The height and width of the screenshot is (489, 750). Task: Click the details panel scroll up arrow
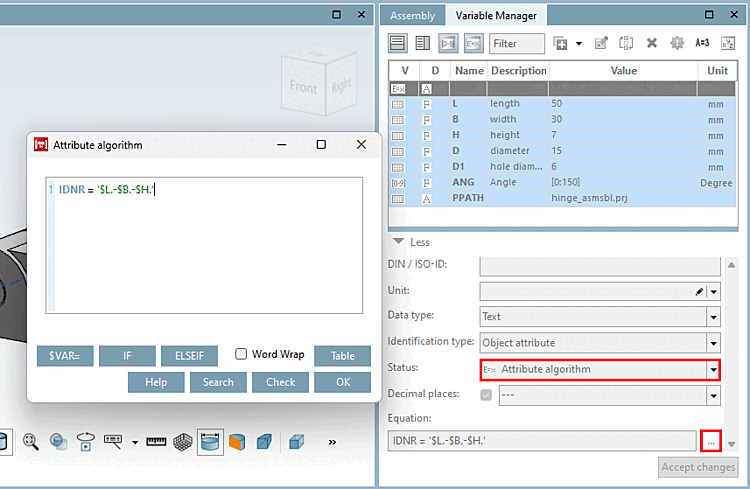731,265
